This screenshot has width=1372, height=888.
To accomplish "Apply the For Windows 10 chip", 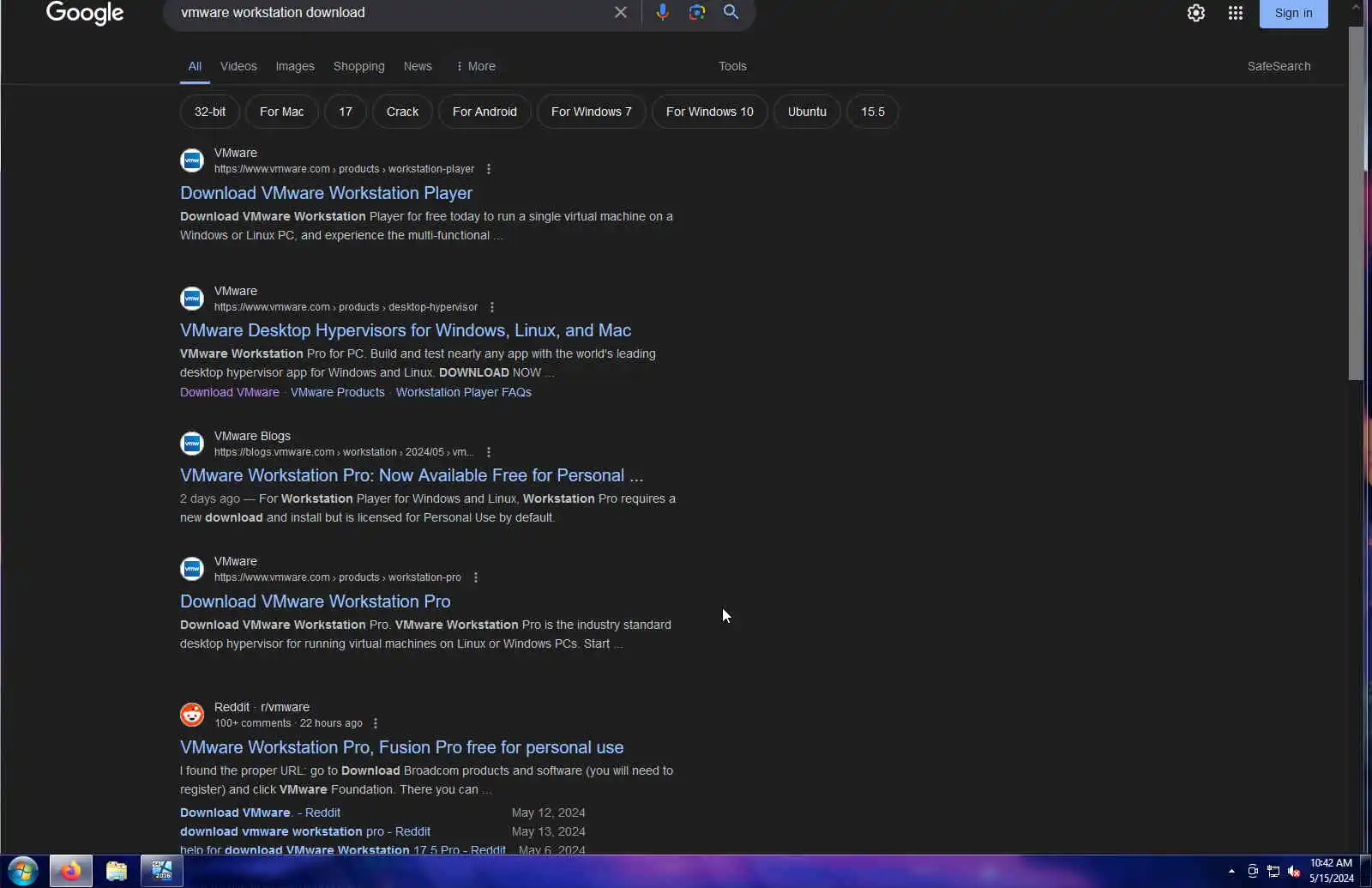I will (710, 112).
